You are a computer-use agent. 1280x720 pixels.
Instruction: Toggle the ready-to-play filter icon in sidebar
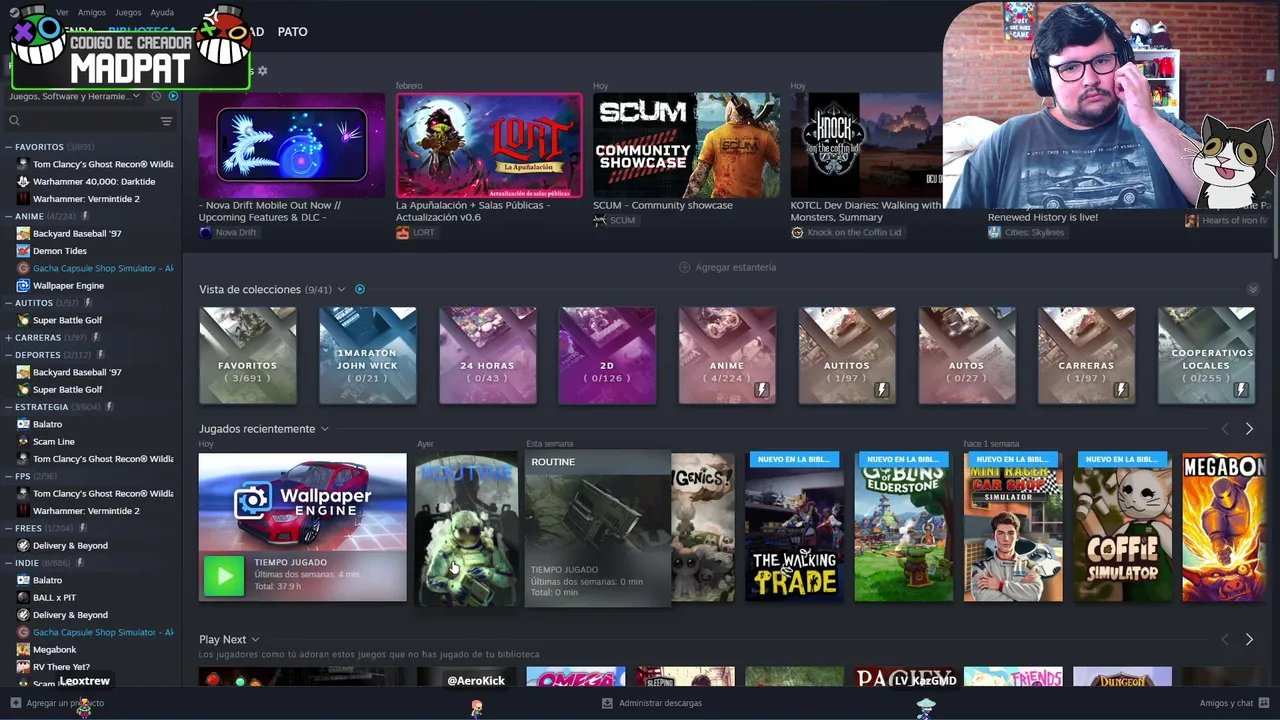point(173,96)
